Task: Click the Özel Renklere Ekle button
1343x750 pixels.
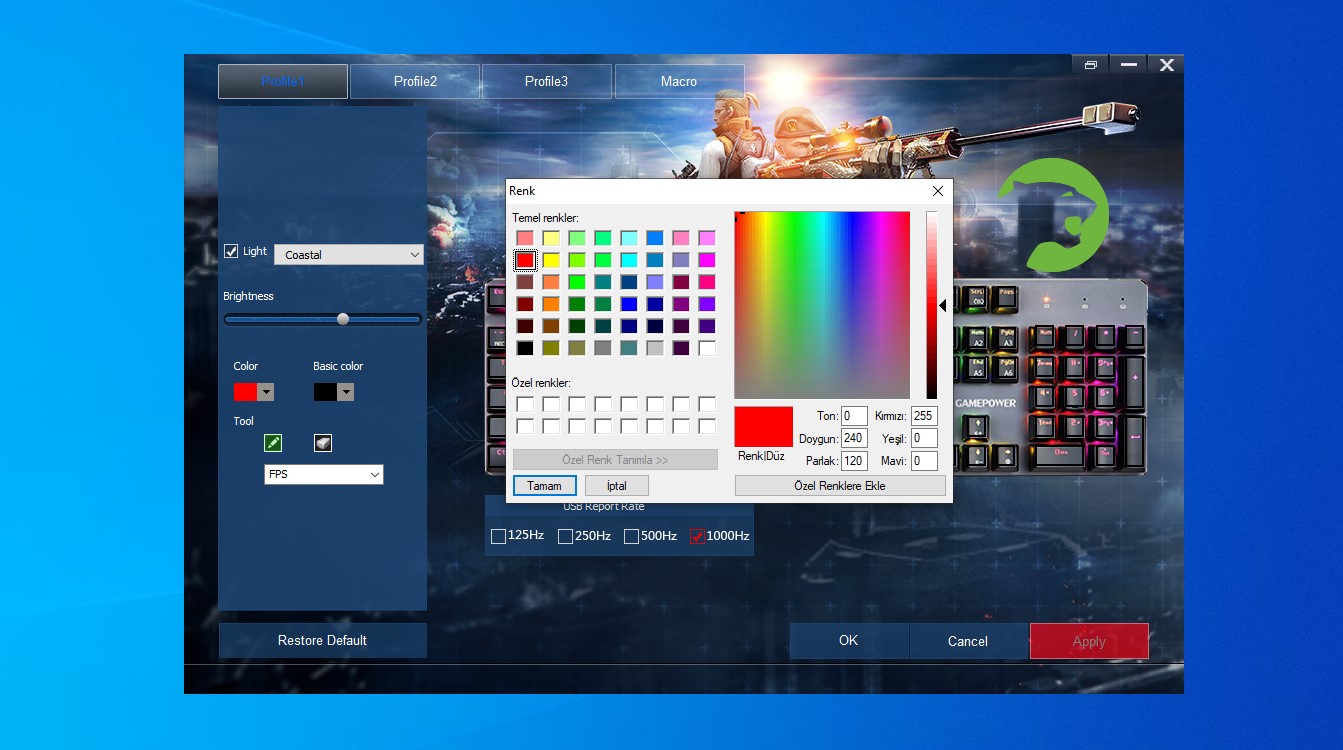Action: click(839, 485)
